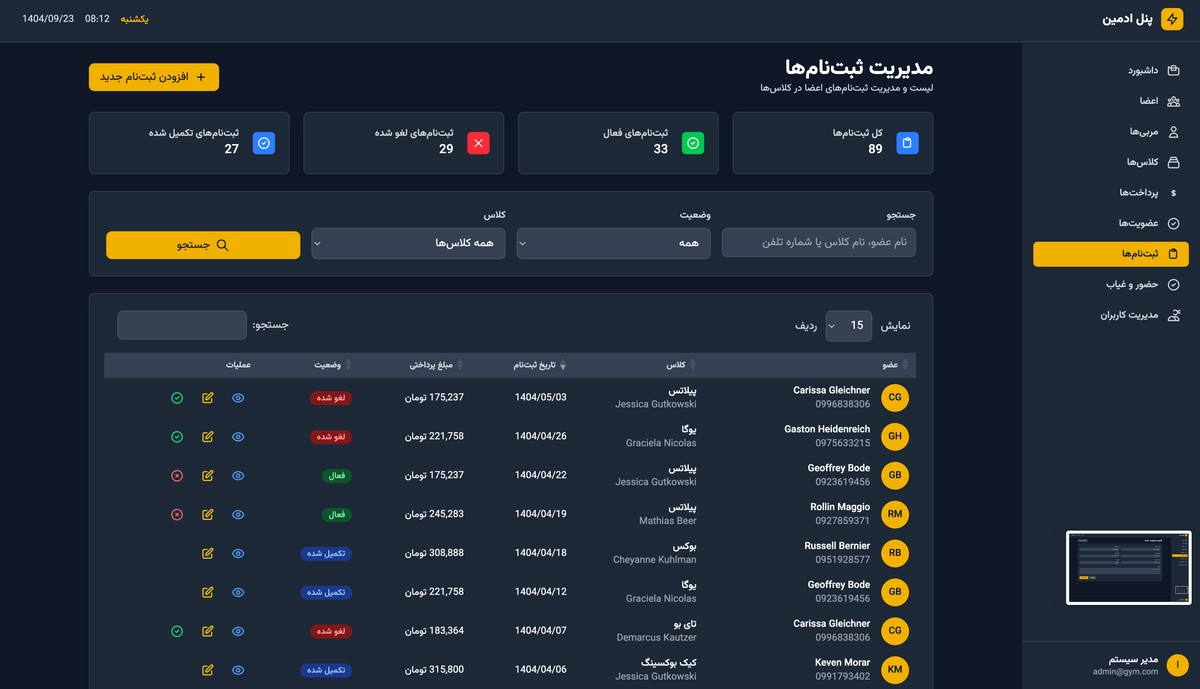Click the red cancel icon on Rollin Maggio's row
1200x689 pixels.
pyautogui.click(x=177, y=514)
